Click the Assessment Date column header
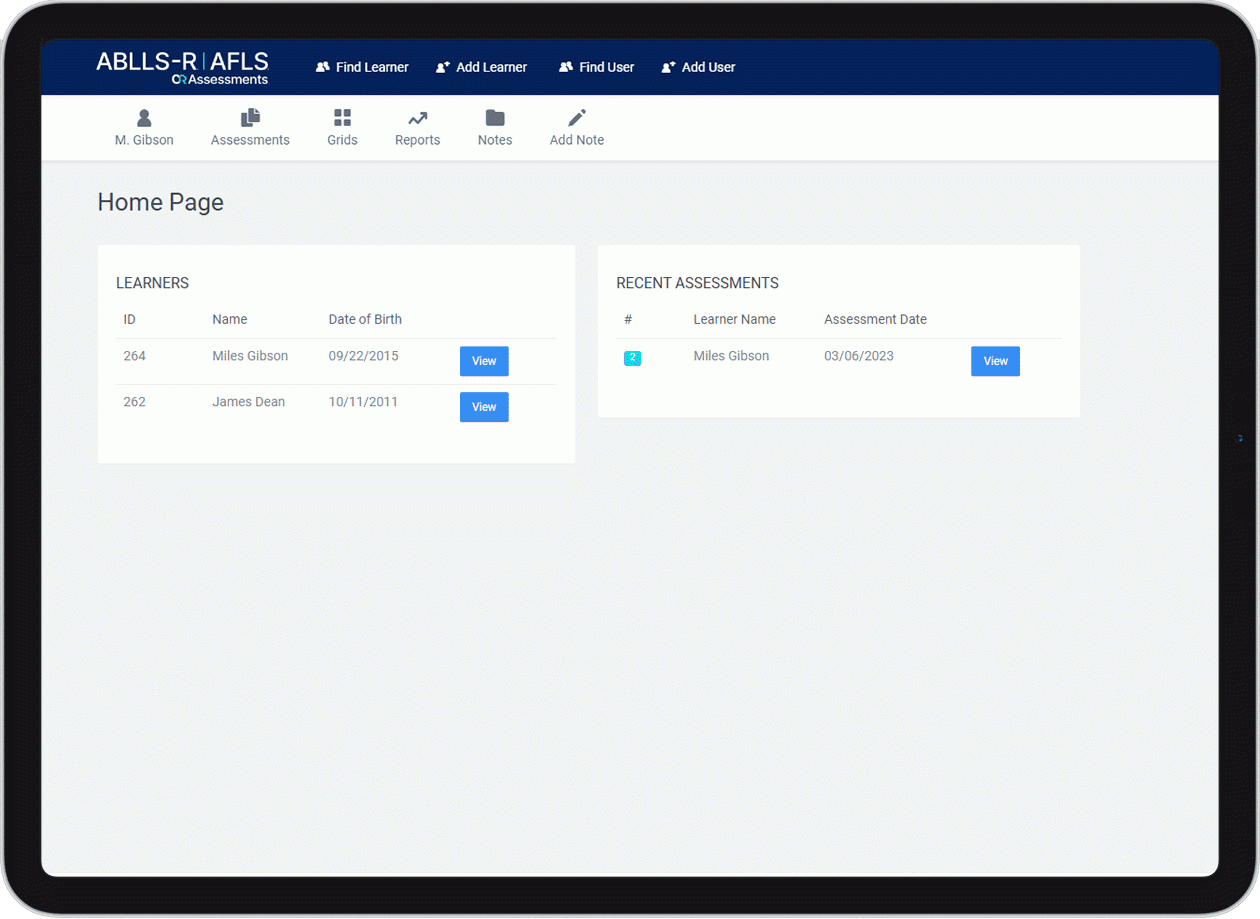The image size is (1260, 919). coord(875,319)
